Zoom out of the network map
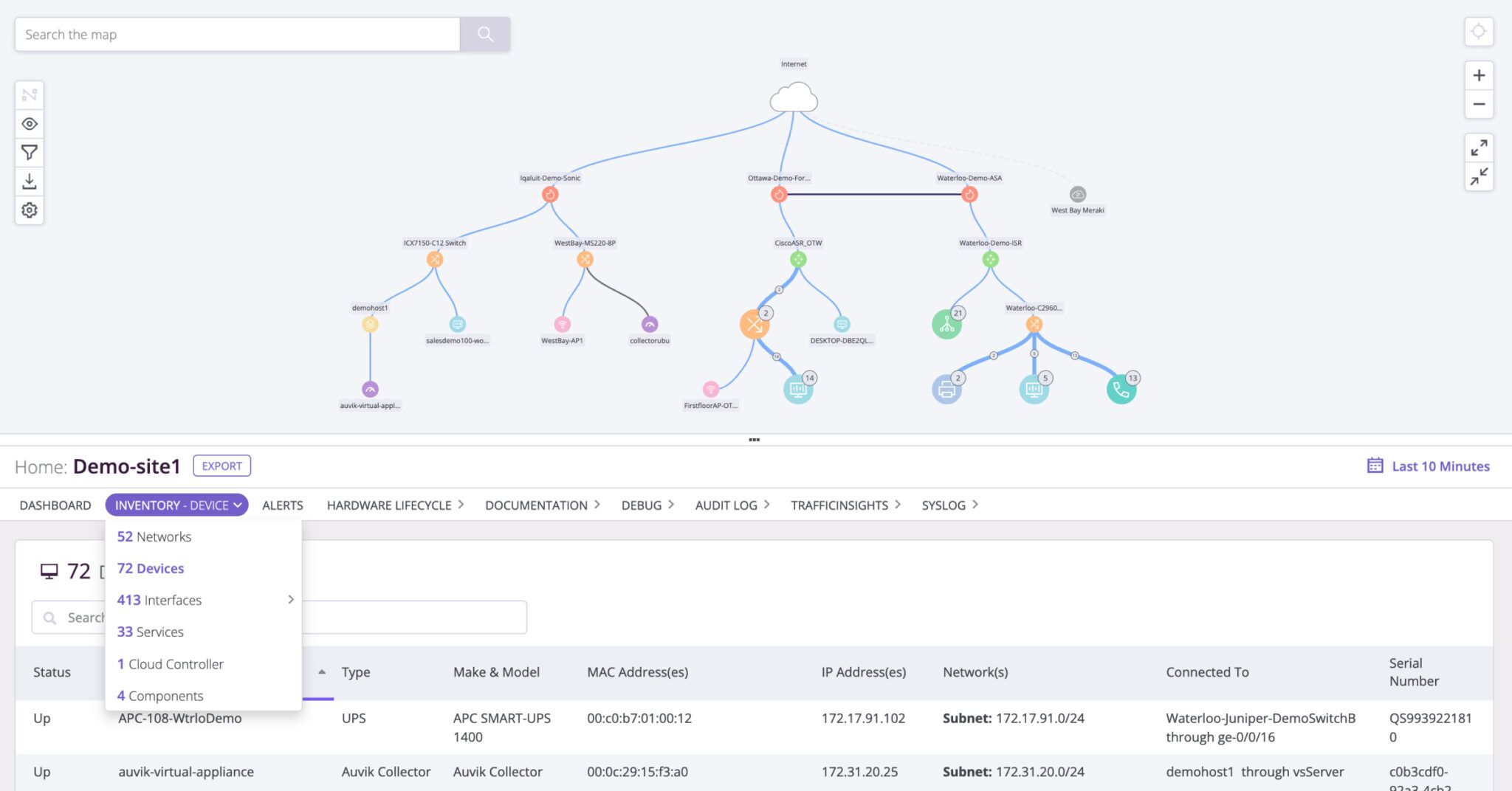Image resolution: width=1512 pixels, height=791 pixels. pyautogui.click(x=1479, y=104)
